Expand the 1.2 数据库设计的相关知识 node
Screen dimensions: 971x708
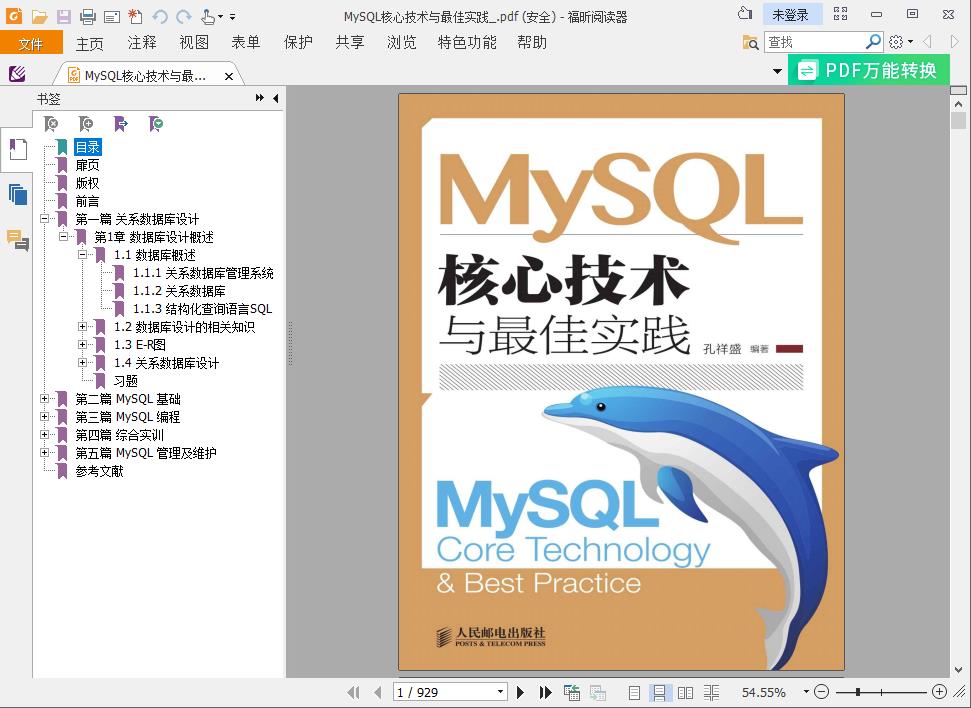(82, 326)
